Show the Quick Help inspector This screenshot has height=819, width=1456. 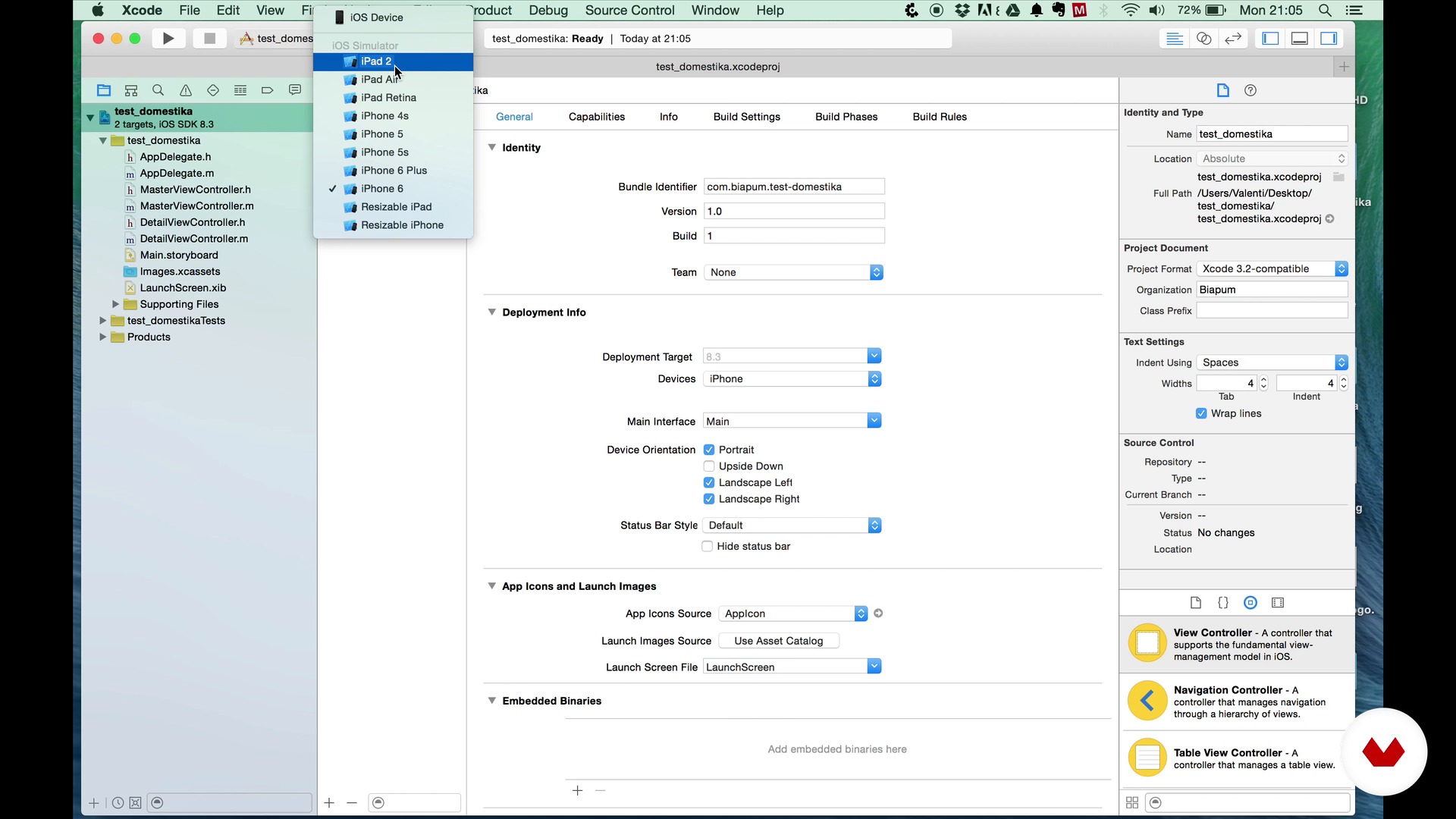[1250, 90]
